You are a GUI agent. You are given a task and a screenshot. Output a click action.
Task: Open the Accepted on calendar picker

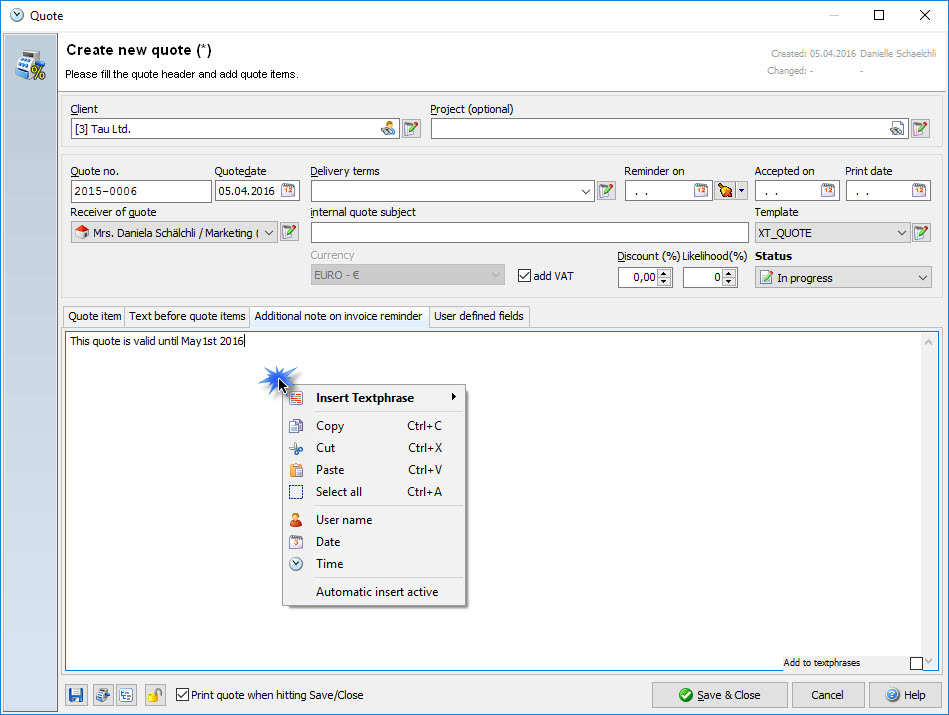pos(828,191)
